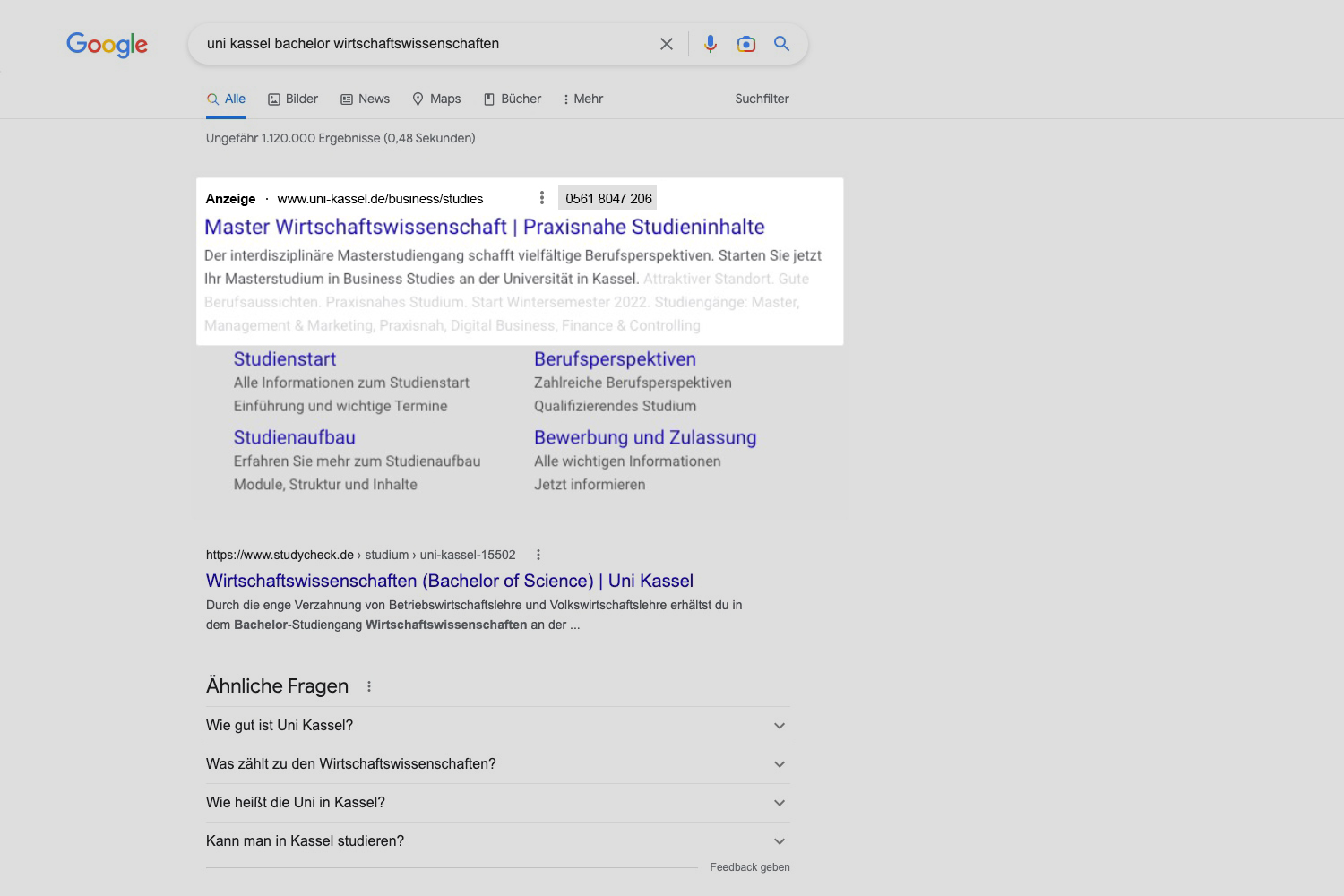1344x896 pixels.
Task: Expand 'Wie heißt die Uni in Kassel?'
Action: coord(498,803)
